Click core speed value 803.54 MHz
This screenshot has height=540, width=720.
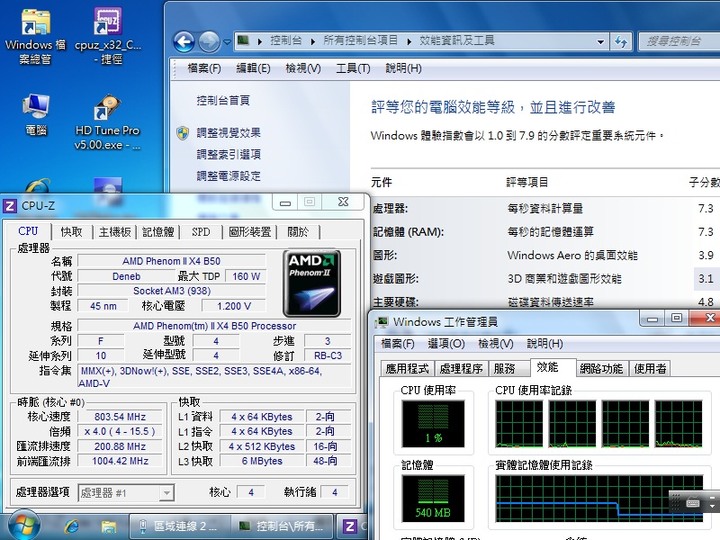[x=120, y=416]
